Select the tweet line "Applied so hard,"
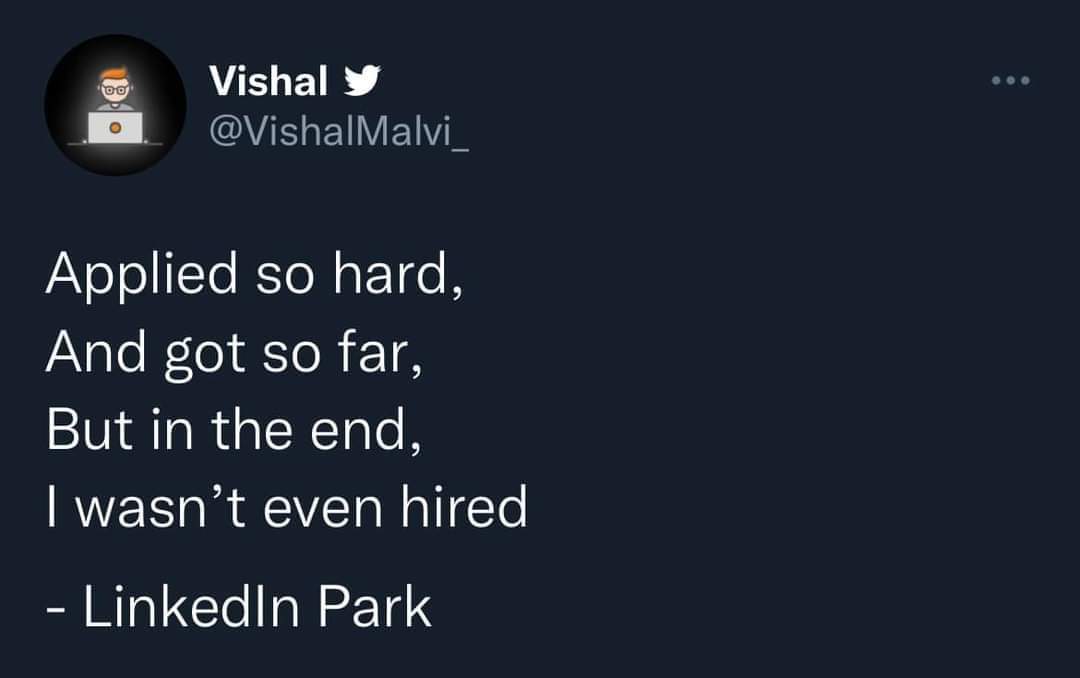Screen dimensions: 1080x678 pos(255,275)
